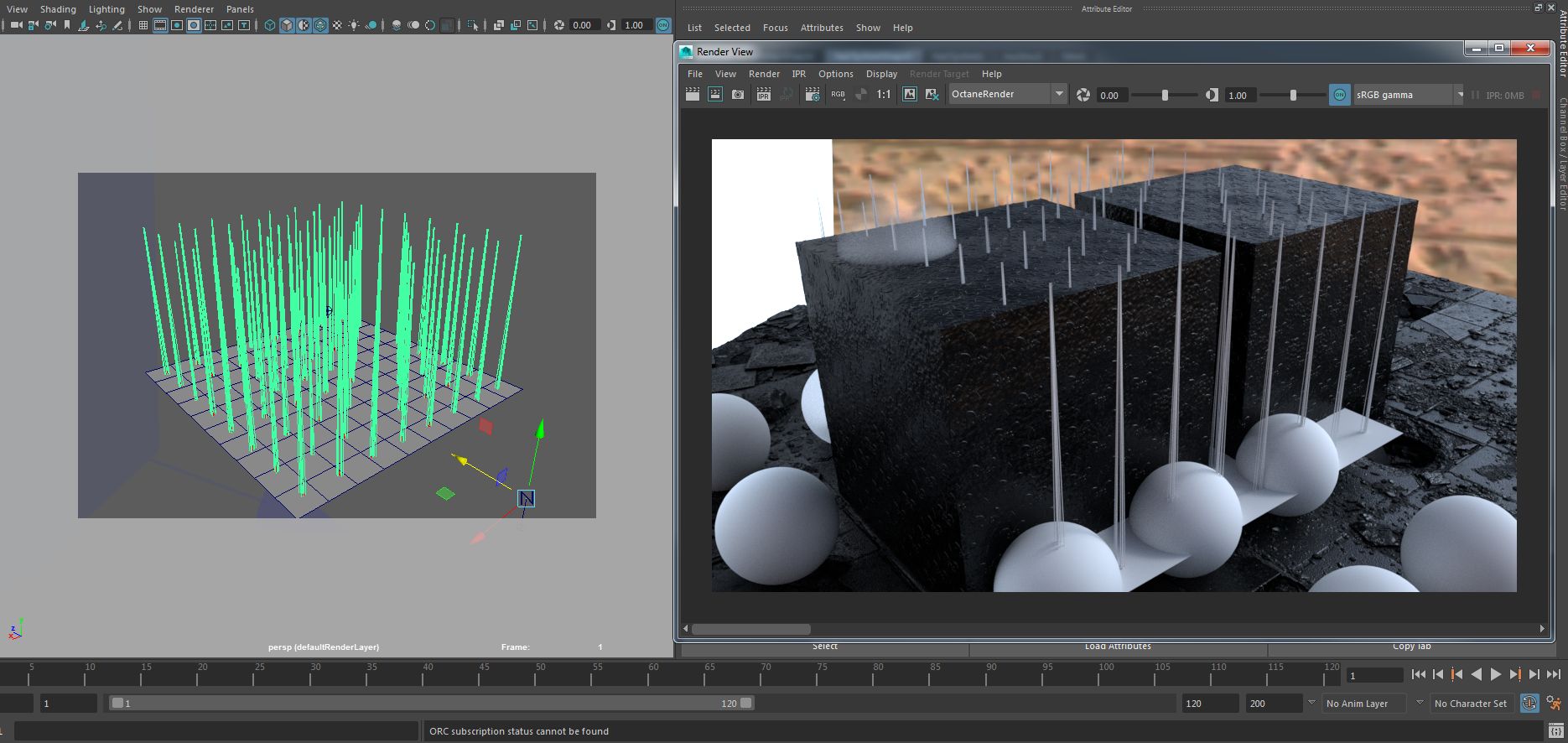
Task: Open the Render View Options menu
Action: click(835, 74)
